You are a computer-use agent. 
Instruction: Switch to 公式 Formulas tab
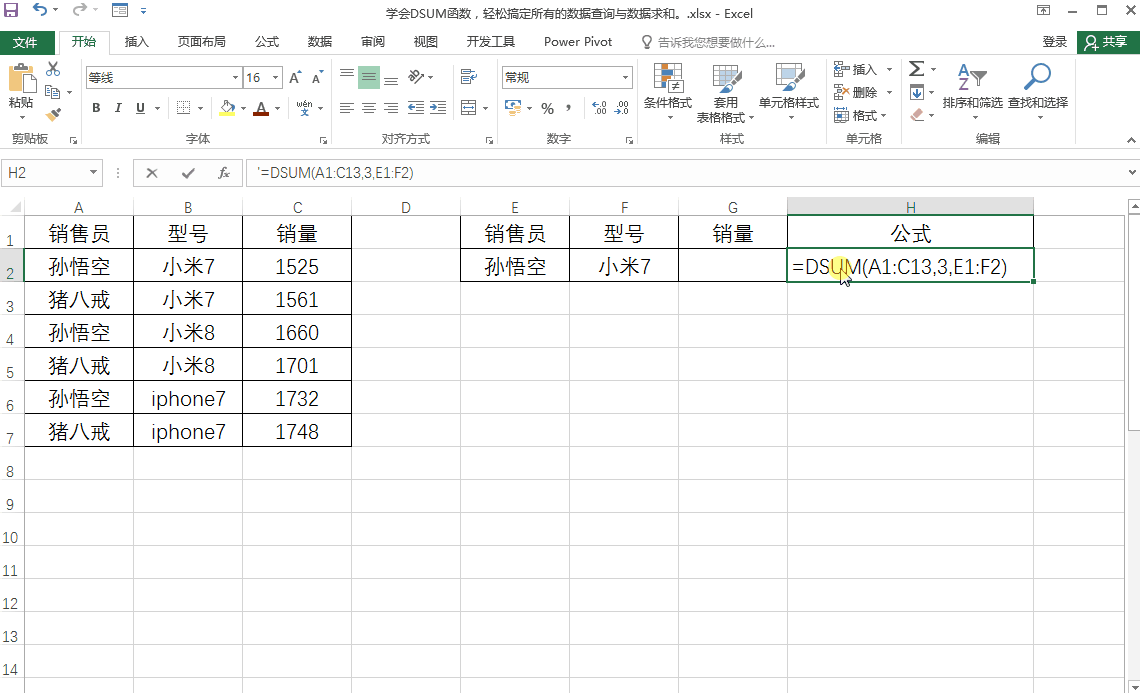(267, 42)
